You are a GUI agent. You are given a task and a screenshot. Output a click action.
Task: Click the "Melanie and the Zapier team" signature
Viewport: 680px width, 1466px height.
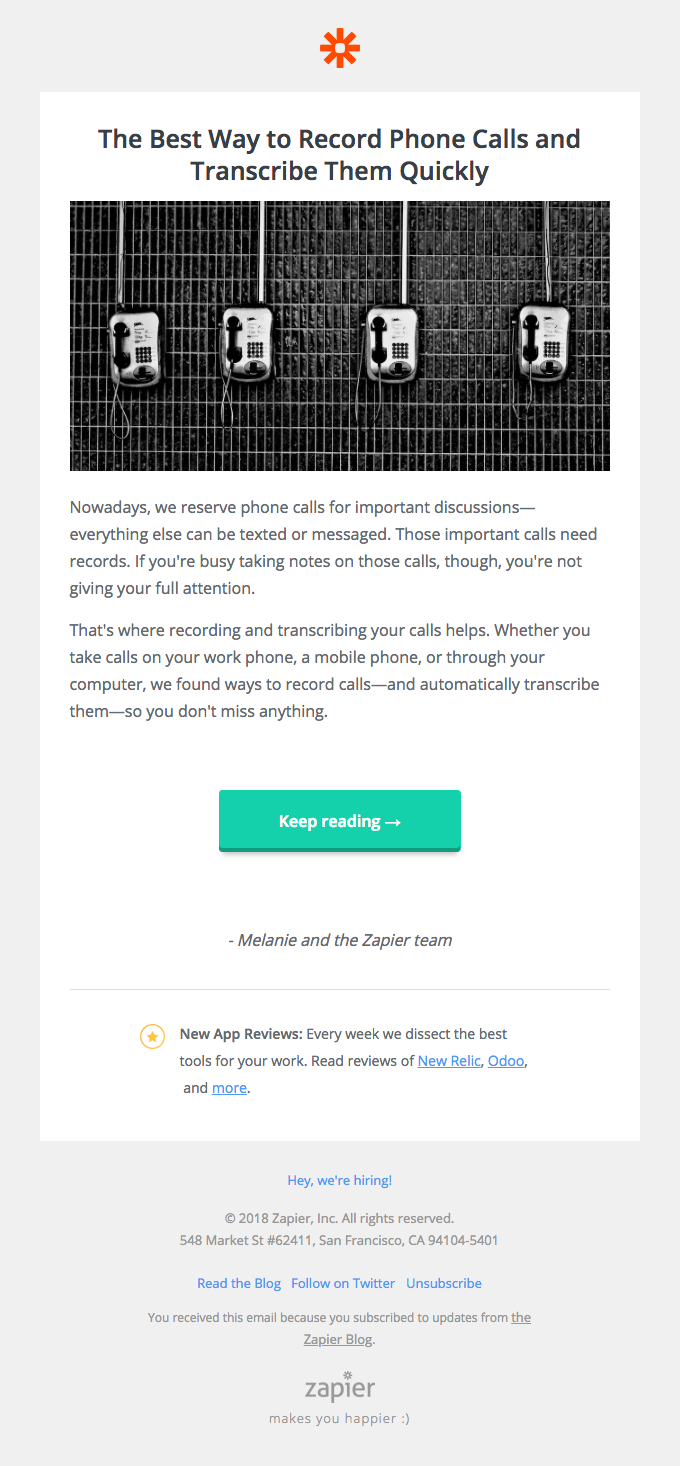coord(340,940)
